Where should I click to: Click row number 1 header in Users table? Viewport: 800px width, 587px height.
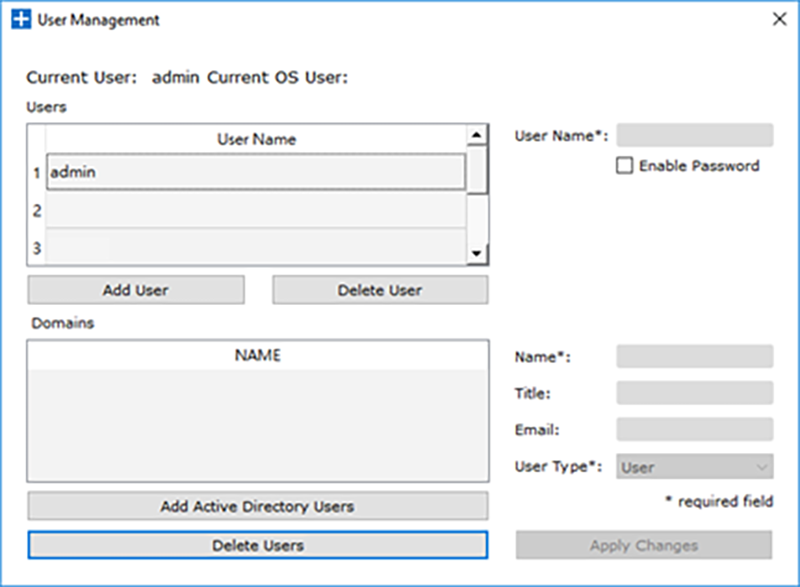(x=37, y=172)
